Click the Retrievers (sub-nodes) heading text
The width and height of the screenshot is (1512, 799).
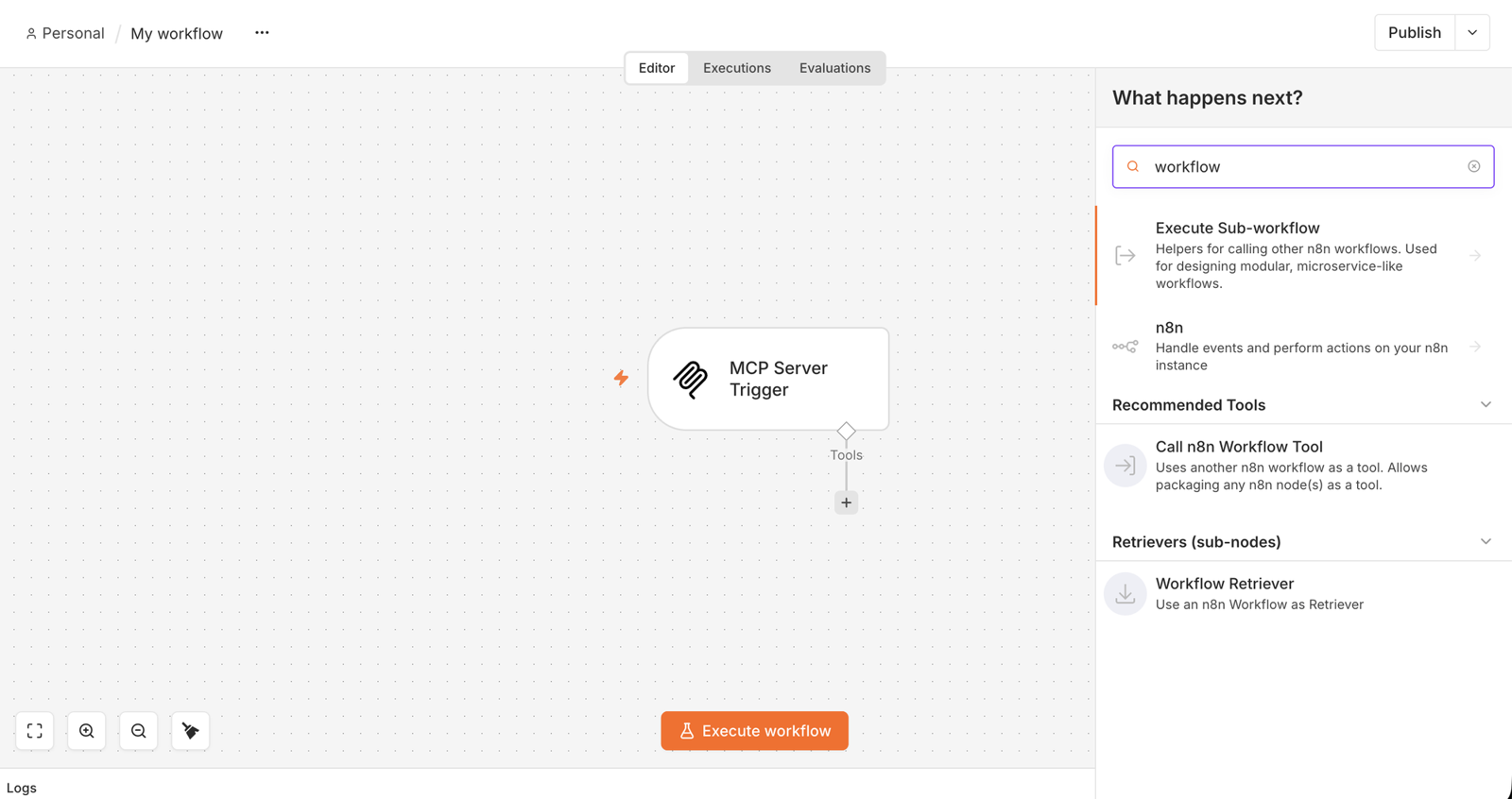point(1196,542)
